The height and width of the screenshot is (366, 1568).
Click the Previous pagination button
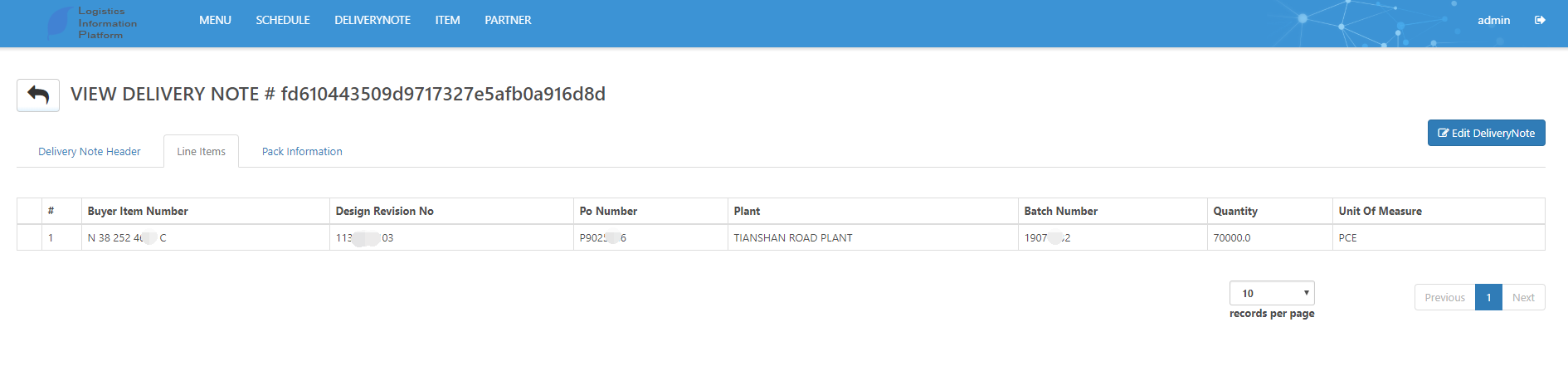pos(1444,297)
